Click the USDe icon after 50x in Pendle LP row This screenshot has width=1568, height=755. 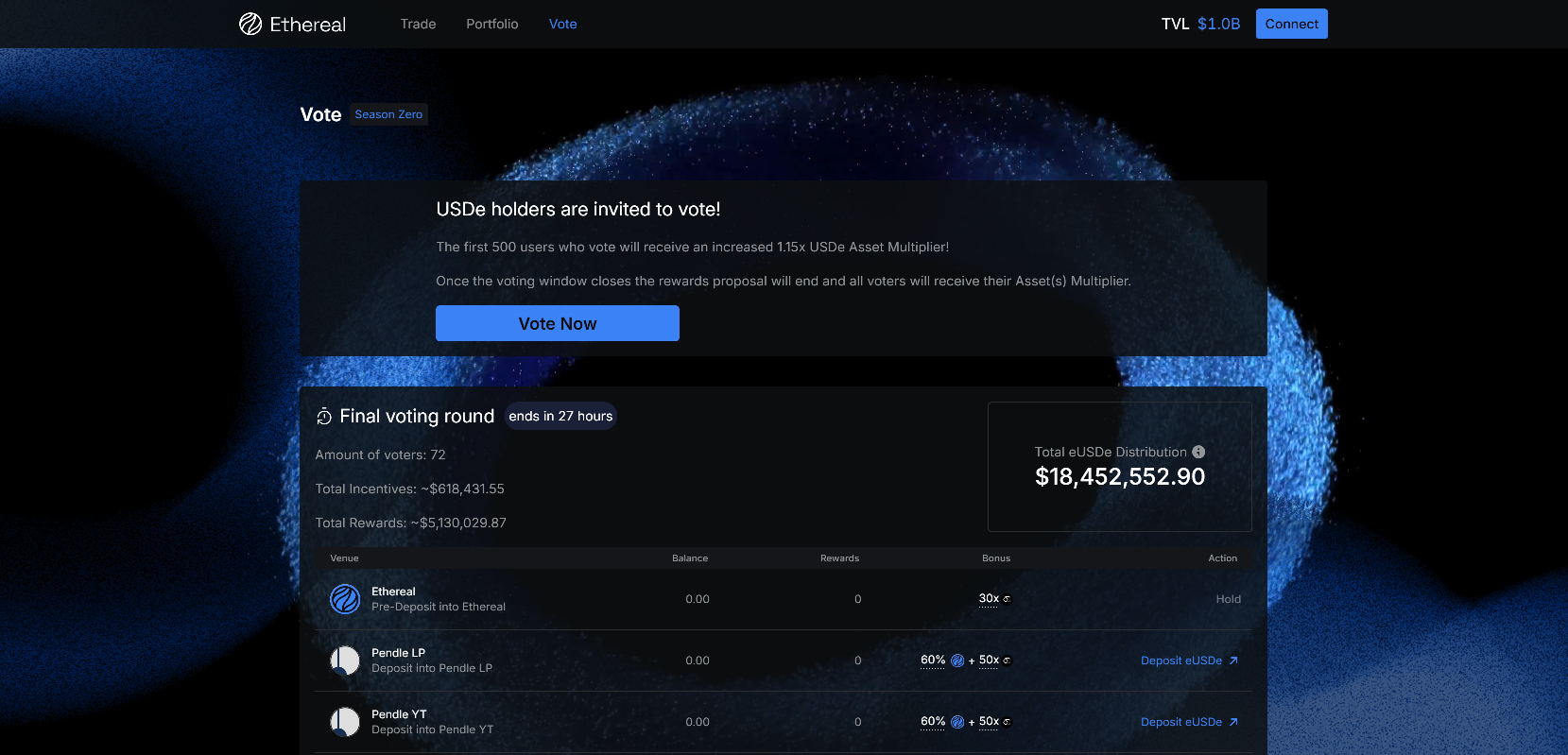1008,661
